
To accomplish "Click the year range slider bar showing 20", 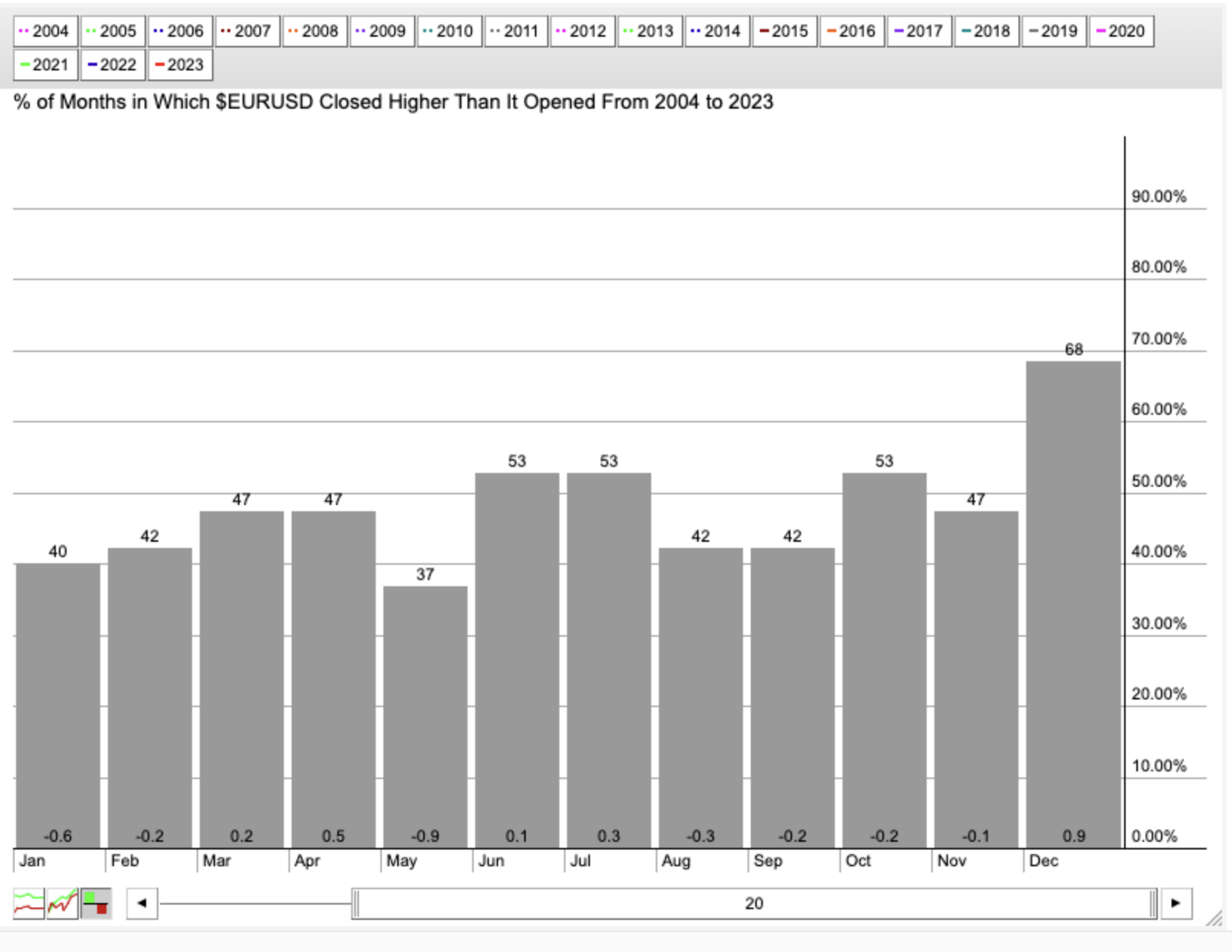I will (755, 904).
